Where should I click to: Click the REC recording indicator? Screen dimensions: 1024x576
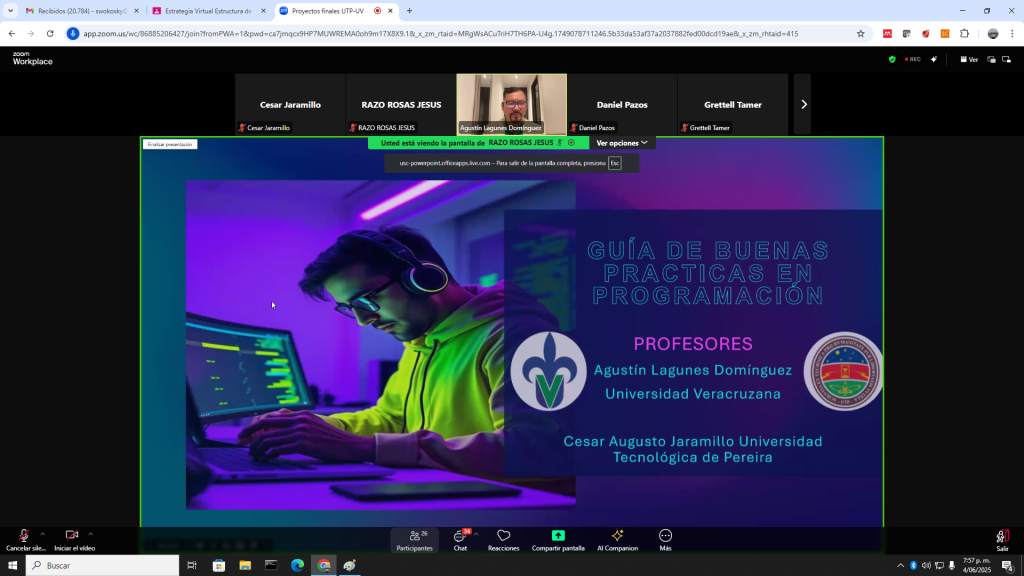tap(913, 59)
